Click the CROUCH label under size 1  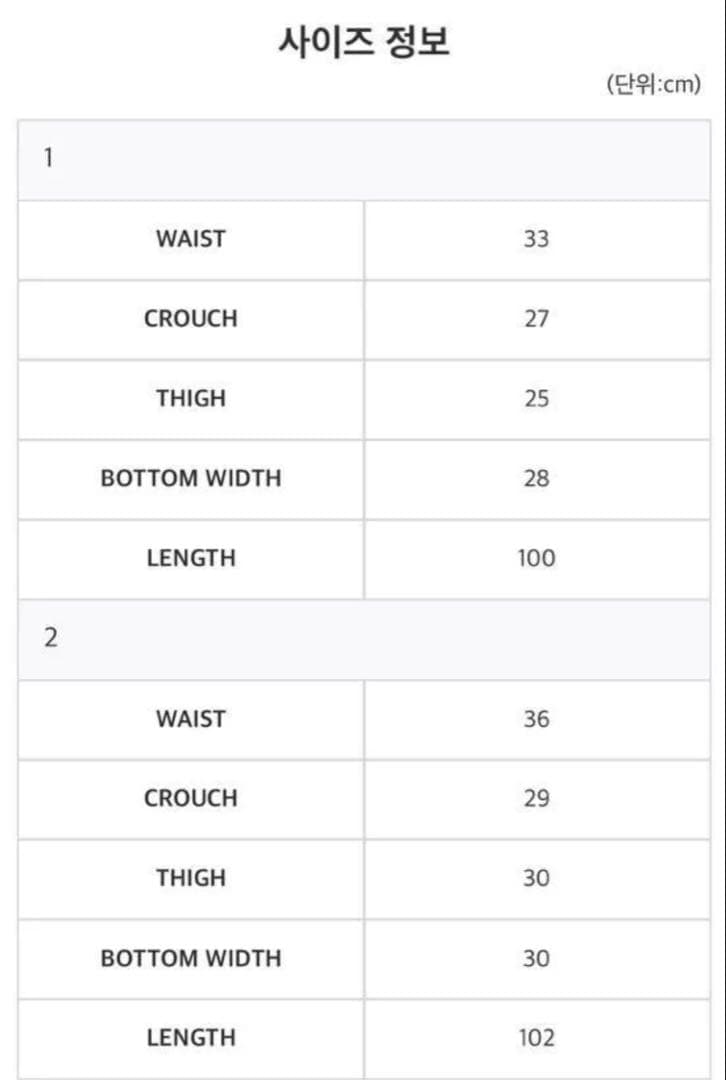tap(191, 319)
